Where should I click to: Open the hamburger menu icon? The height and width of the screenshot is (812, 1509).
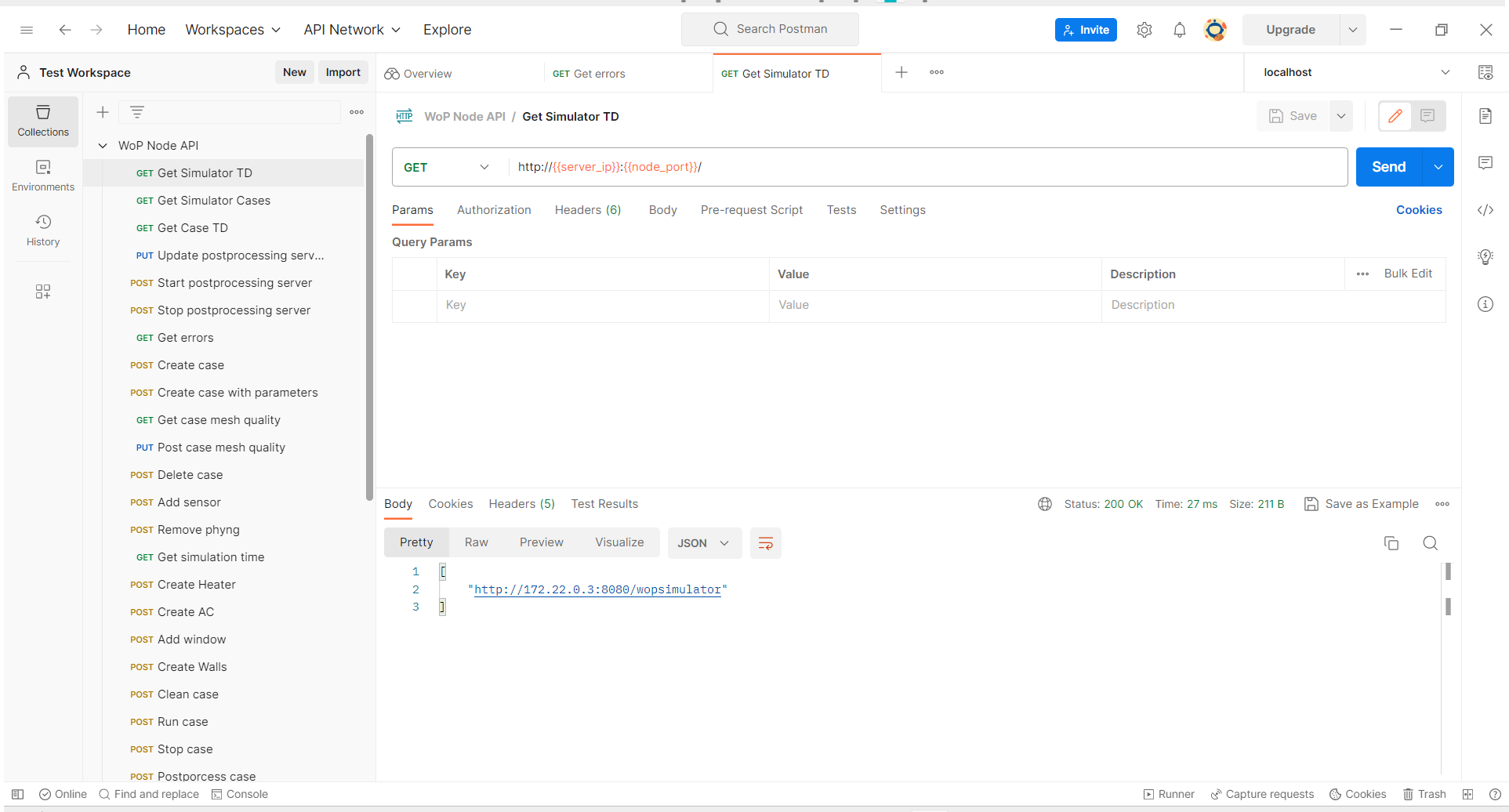tap(27, 30)
